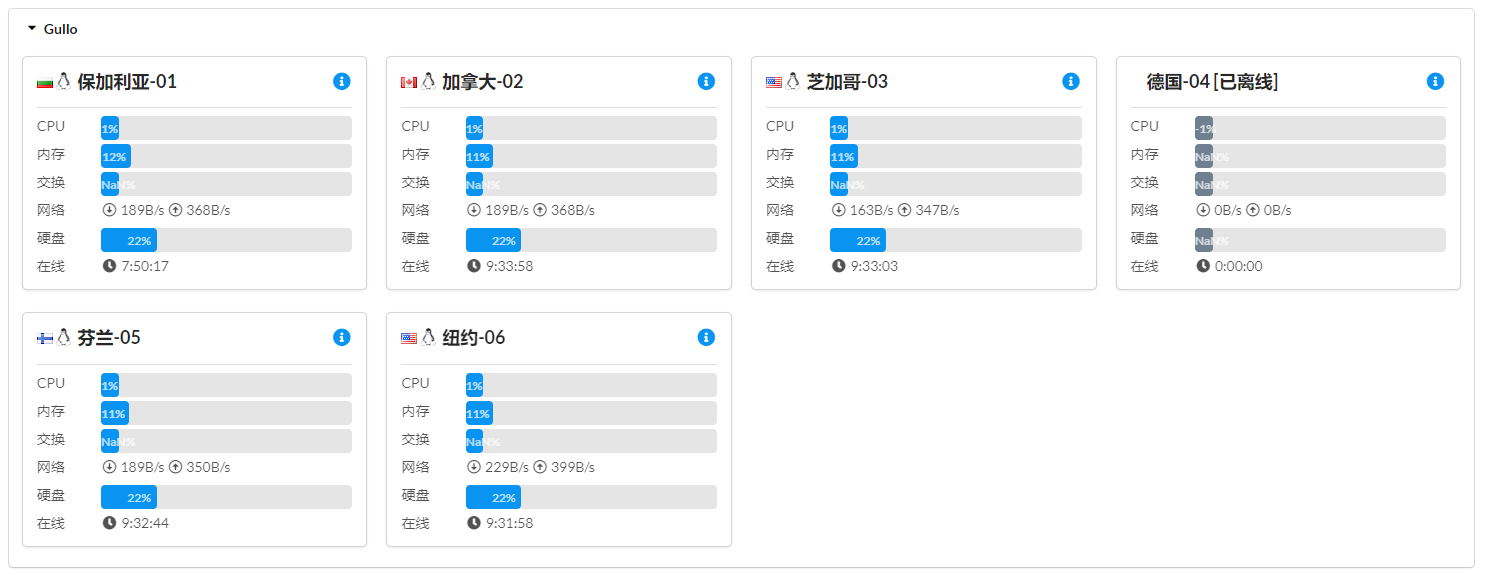Click the Canadian flag on 加拿大-02
Screen dimensions: 1491x575
pyautogui.click(x=408, y=82)
